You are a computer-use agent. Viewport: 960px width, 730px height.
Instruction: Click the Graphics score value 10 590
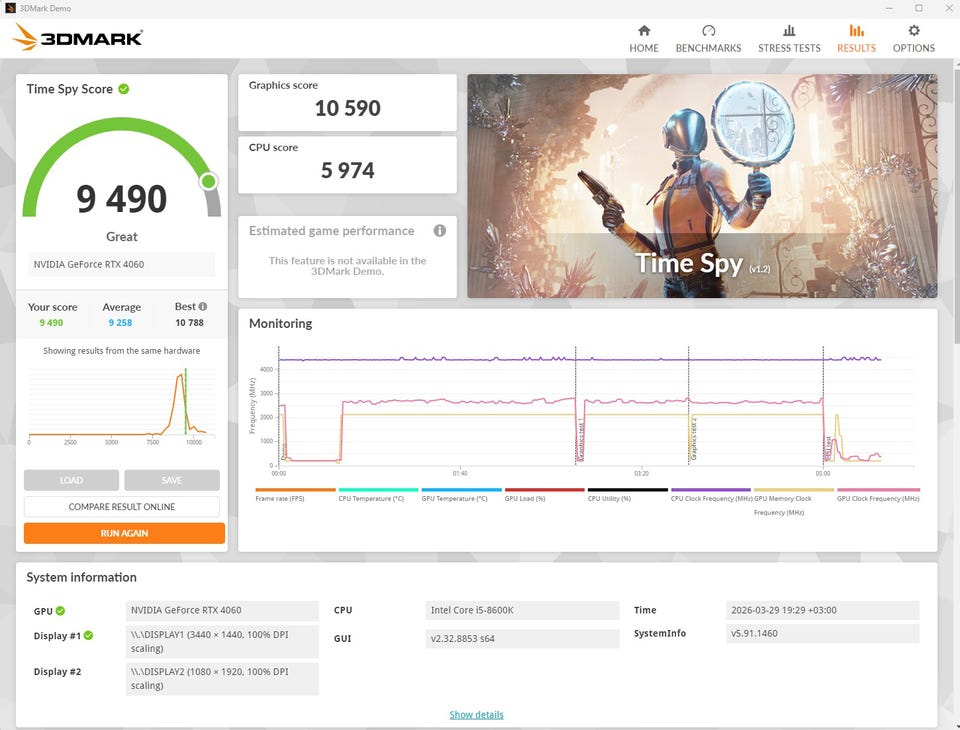[x=347, y=108]
